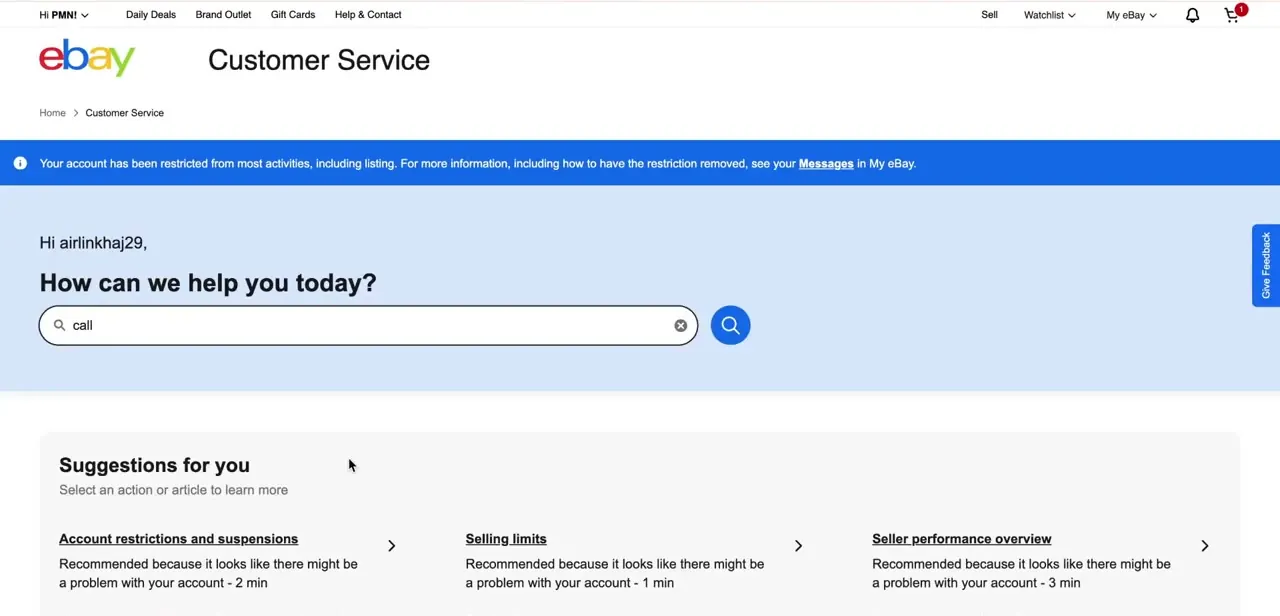
Task: Expand the Hi PMN account dropdown
Action: (x=64, y=15)
